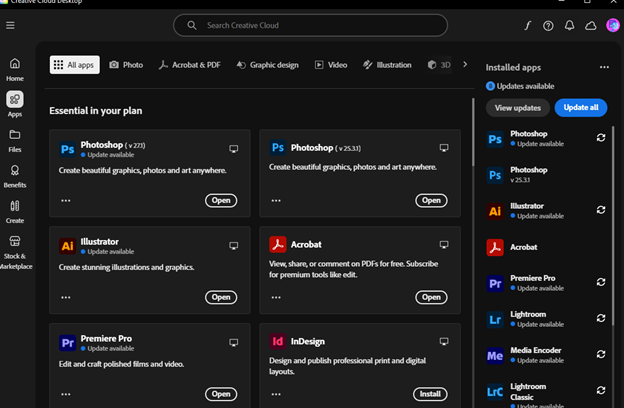Update Premiere Pro via refresh icon
The image size is (624, 408).
pos(601,282)
